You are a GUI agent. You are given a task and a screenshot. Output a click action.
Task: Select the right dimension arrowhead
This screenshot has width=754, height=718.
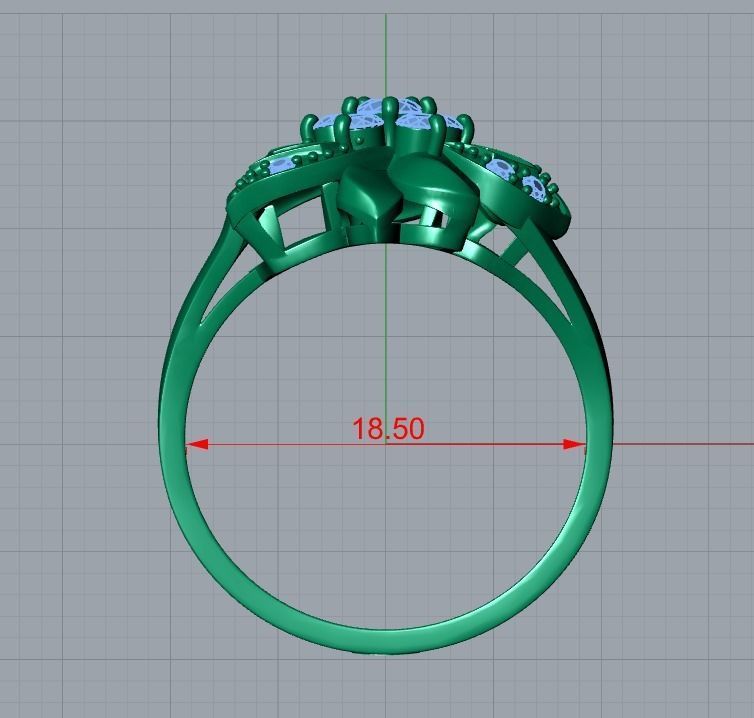pos(574,444)
